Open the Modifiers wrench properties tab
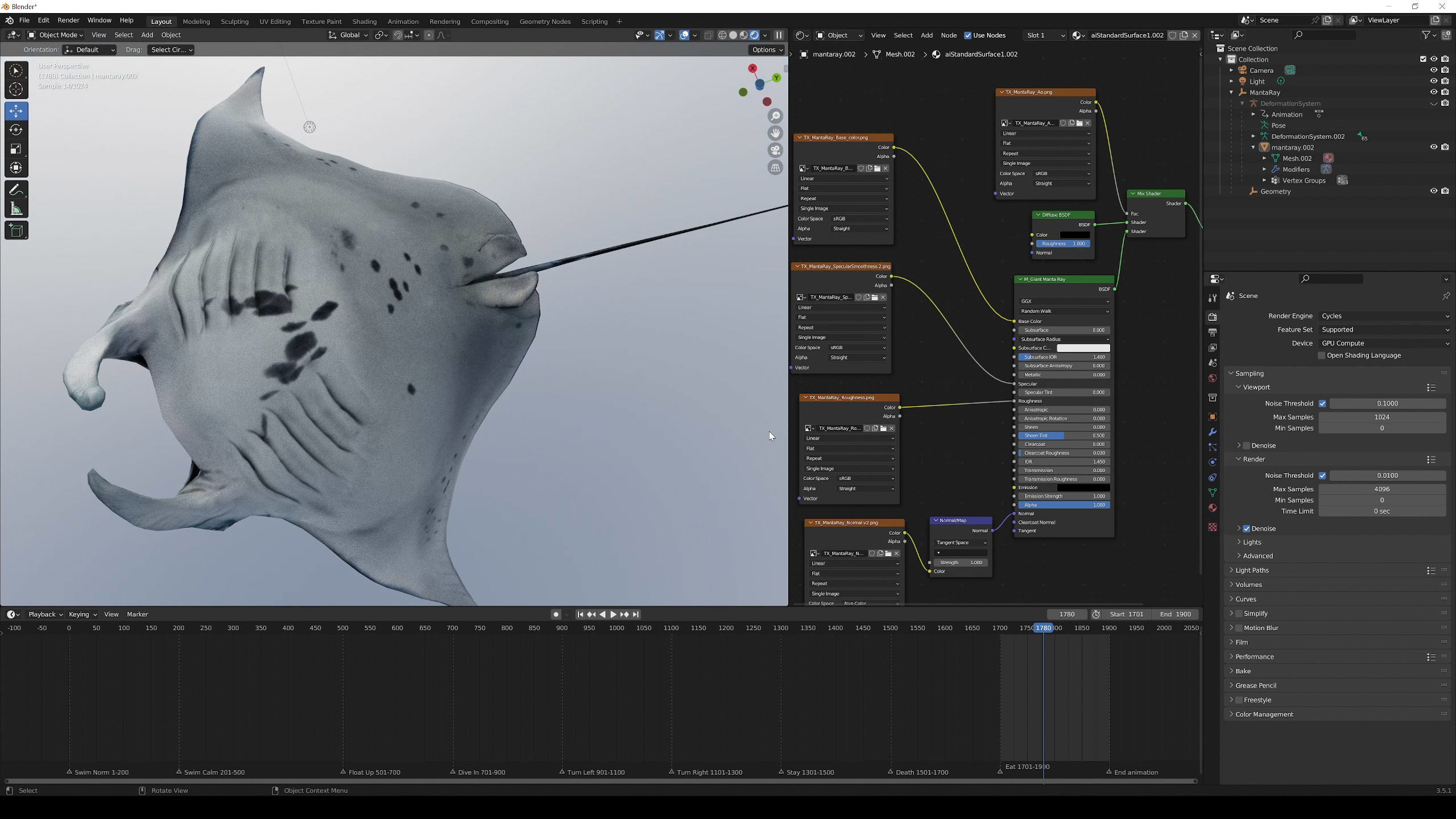 (x=1212, y=432)
